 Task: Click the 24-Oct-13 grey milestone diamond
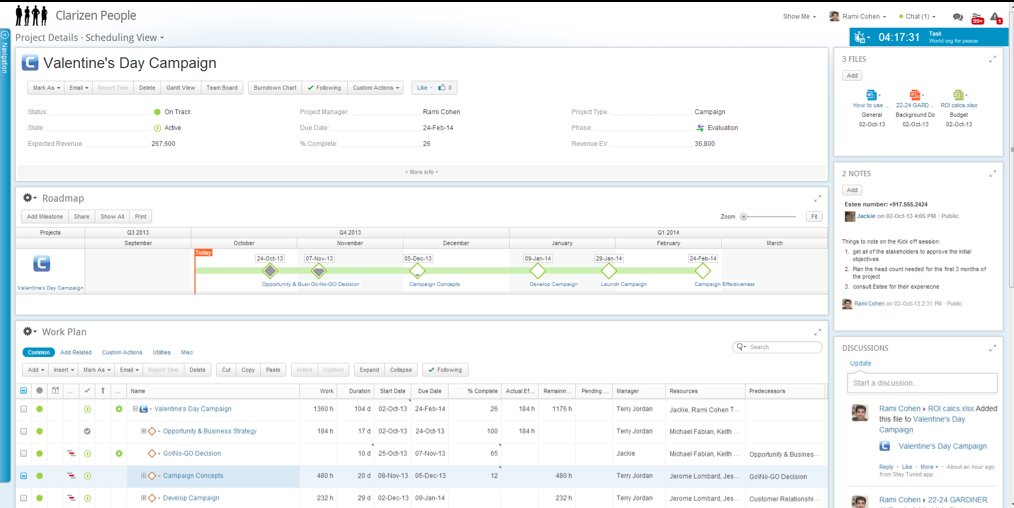pyautogui.click(x=270, y=270)
